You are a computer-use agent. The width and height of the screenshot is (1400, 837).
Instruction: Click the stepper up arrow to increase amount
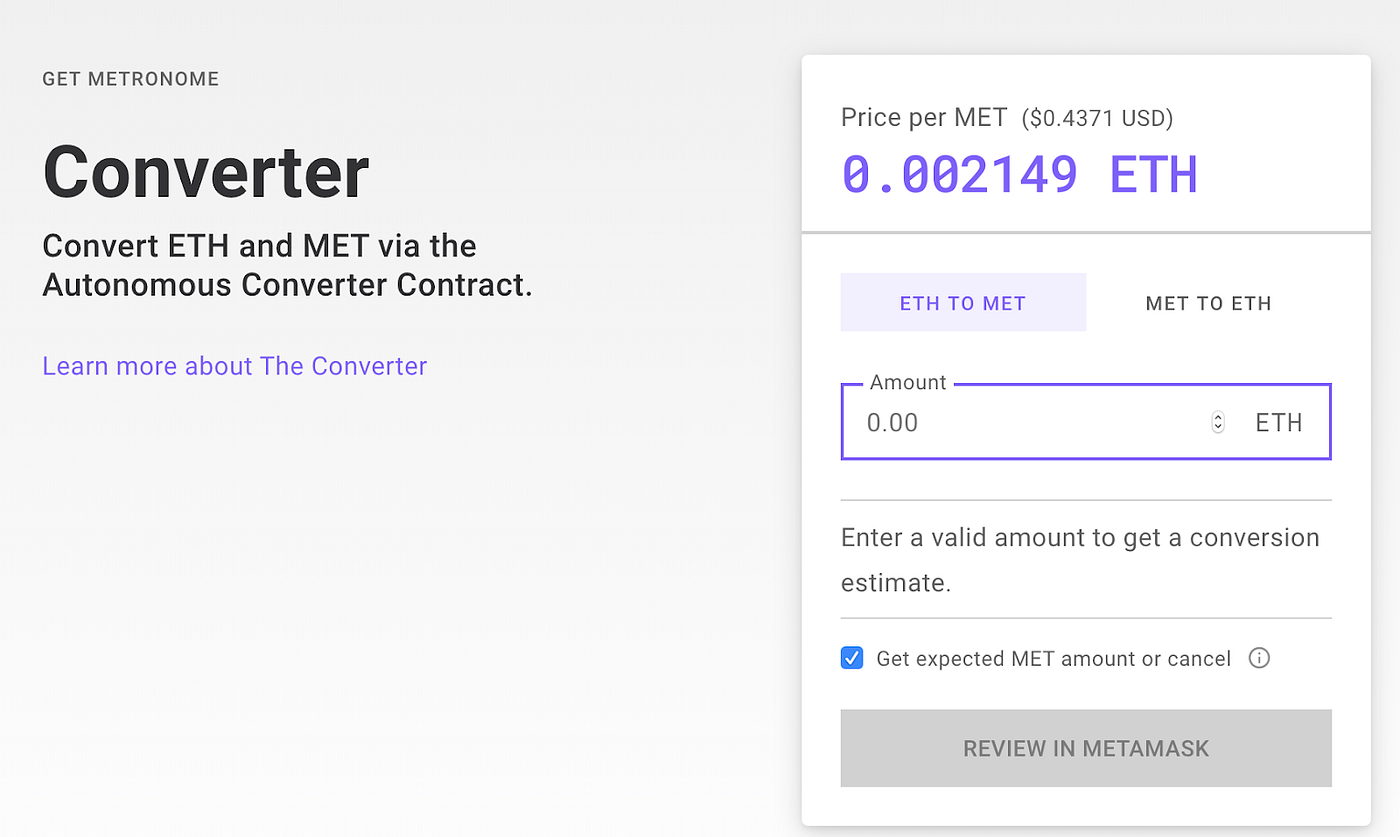coord(1217,416)
